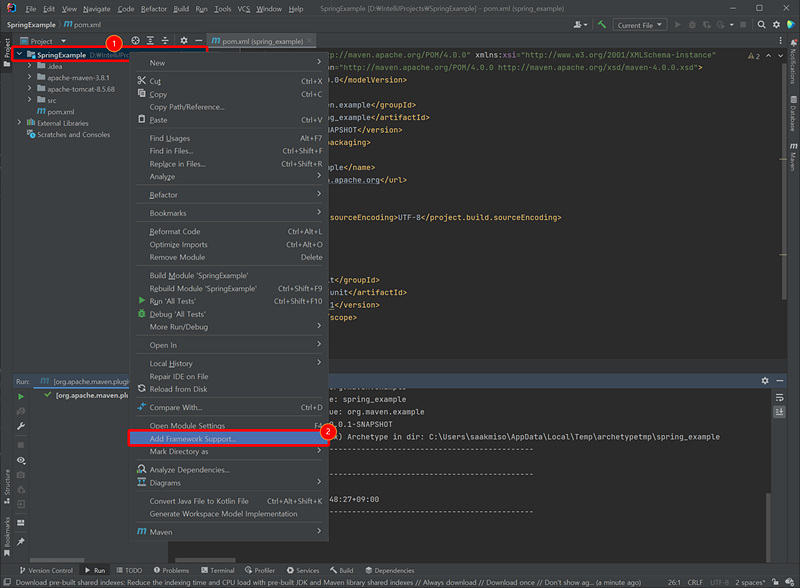Expand External Libraries node
The width and height of the screenshot is (800, 588).
click(19, 122)
